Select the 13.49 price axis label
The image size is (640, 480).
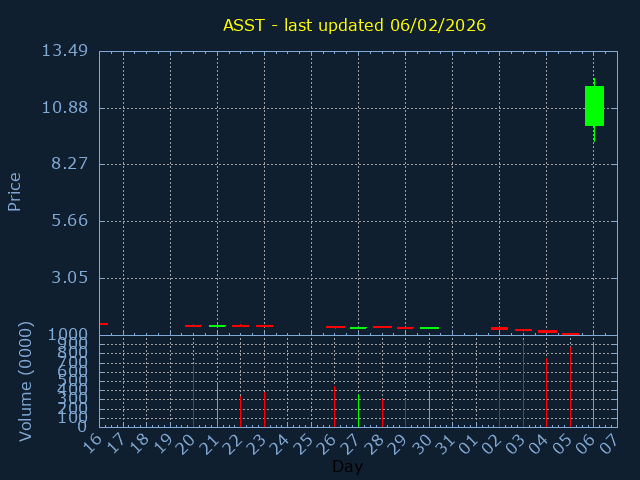(x=63, y=51)
